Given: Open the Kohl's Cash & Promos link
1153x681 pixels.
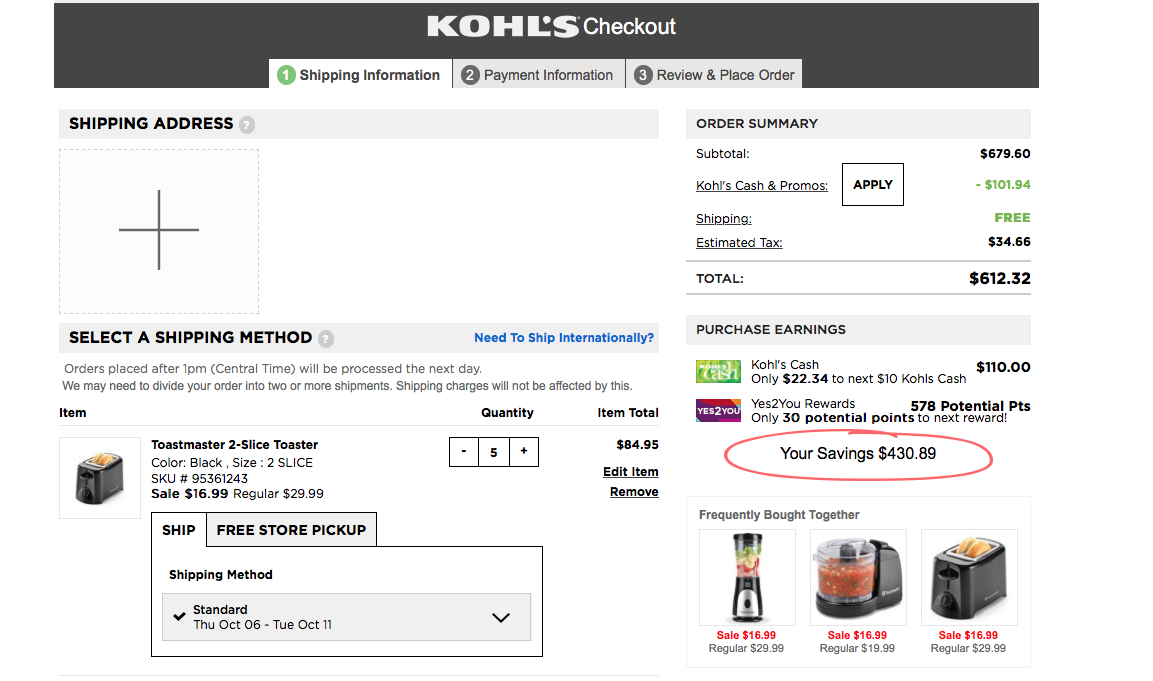Looking at the screenshot, I should [x=762, y=185].
